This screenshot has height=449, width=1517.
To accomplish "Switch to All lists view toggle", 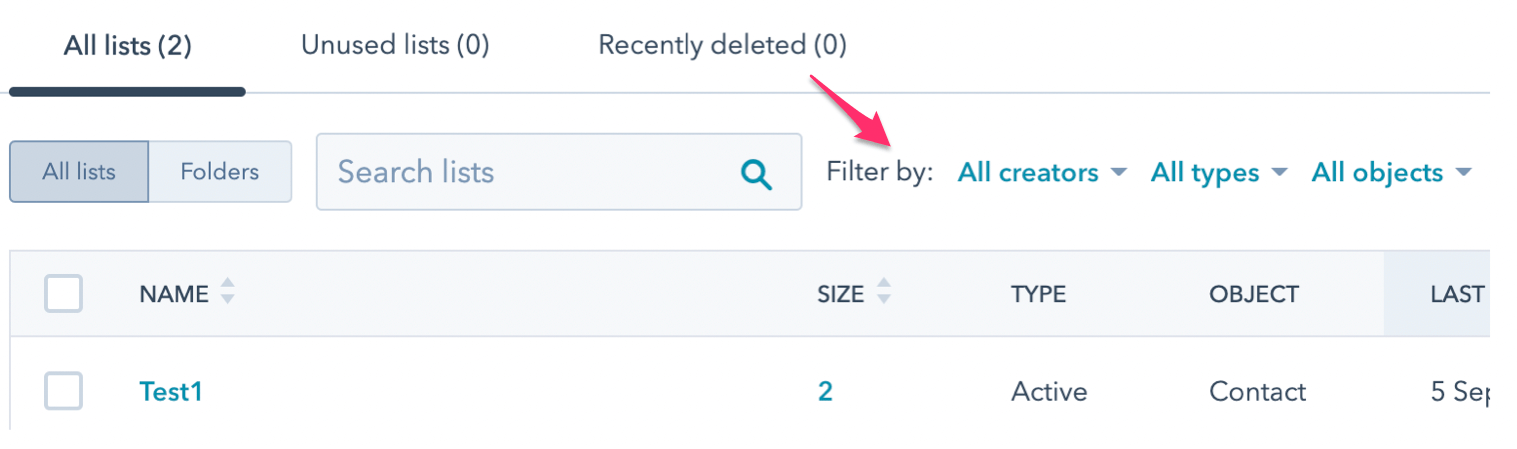I will coord(79,171).
